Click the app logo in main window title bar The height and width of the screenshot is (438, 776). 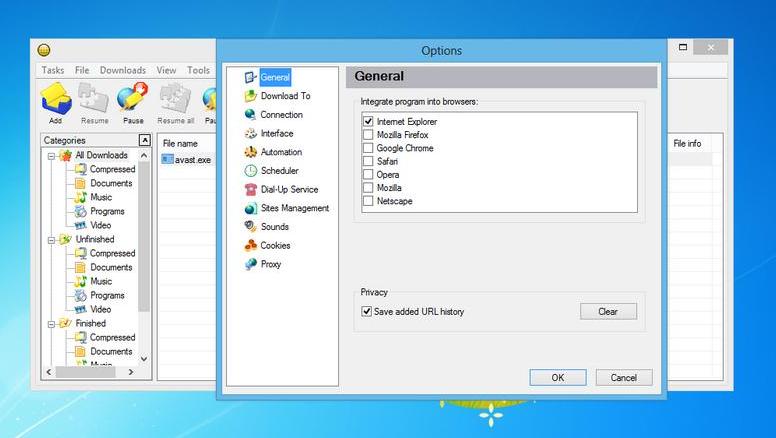click(44, 50)
